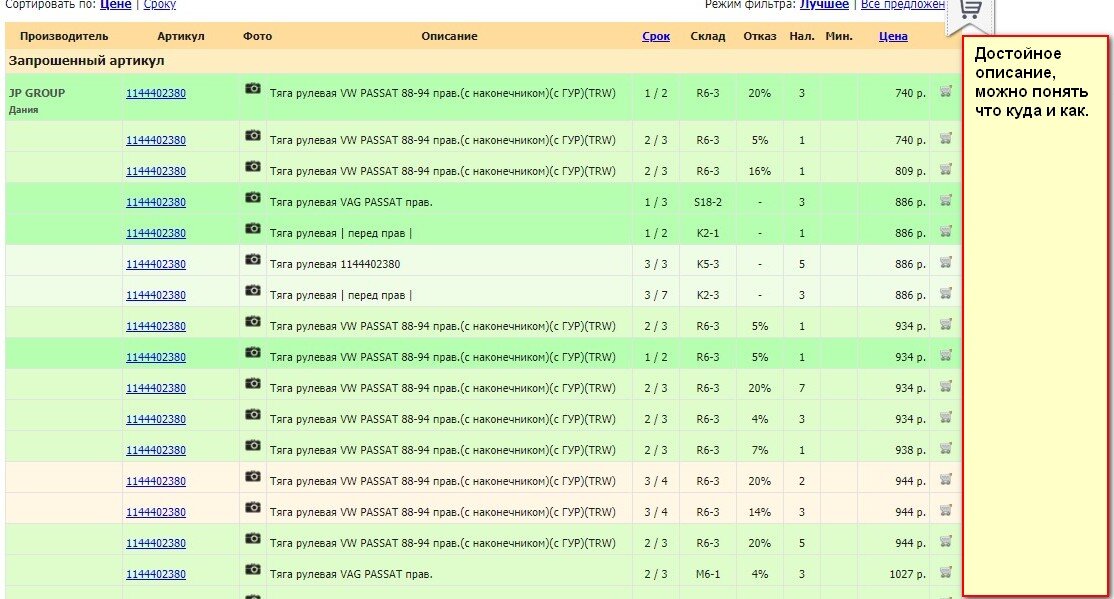Open article link in the K5-3 row
1114x599 pixels.
click(156, 264)
